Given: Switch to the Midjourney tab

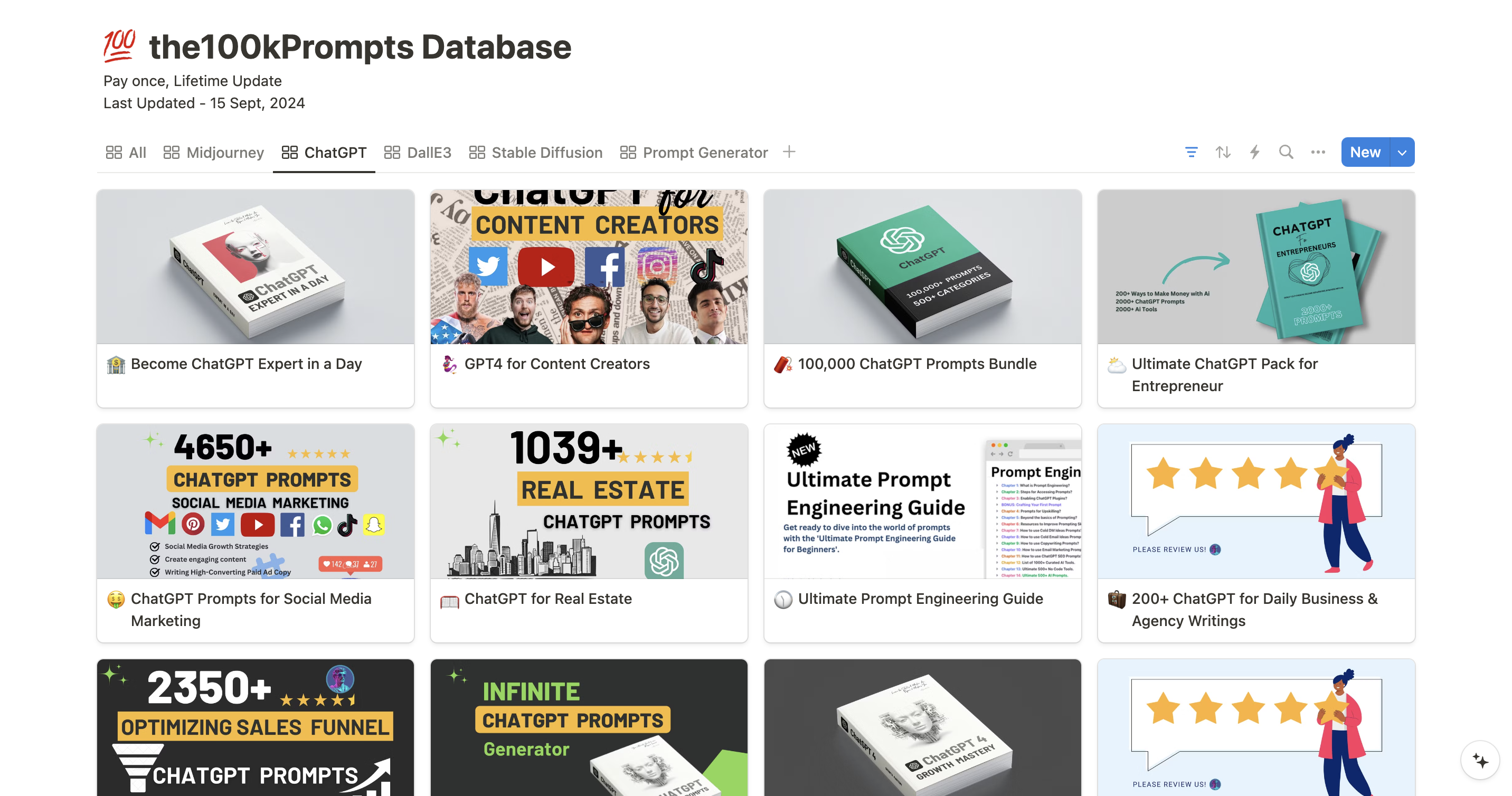Looking at the screenshot, I should tap(214, 153).
